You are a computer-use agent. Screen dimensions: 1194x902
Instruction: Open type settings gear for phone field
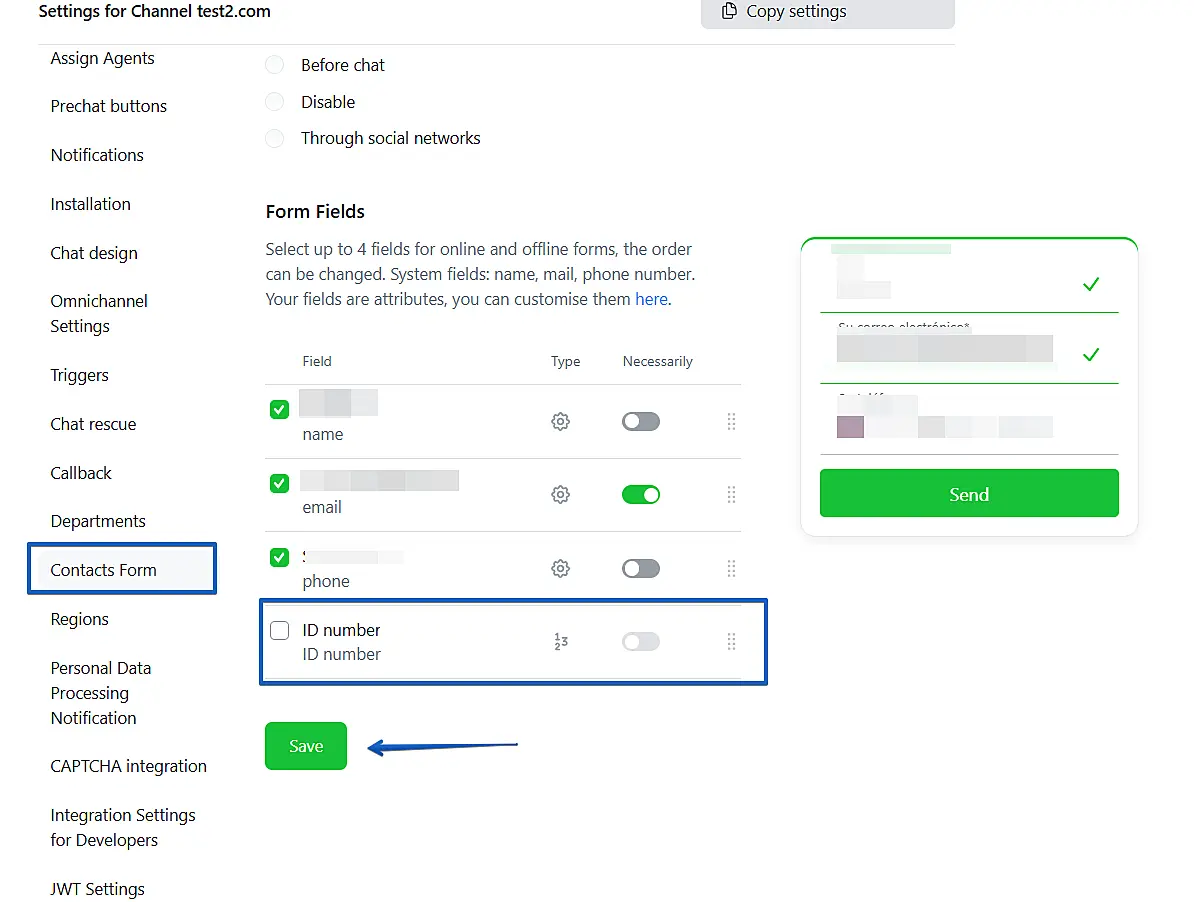pos(560,569)
